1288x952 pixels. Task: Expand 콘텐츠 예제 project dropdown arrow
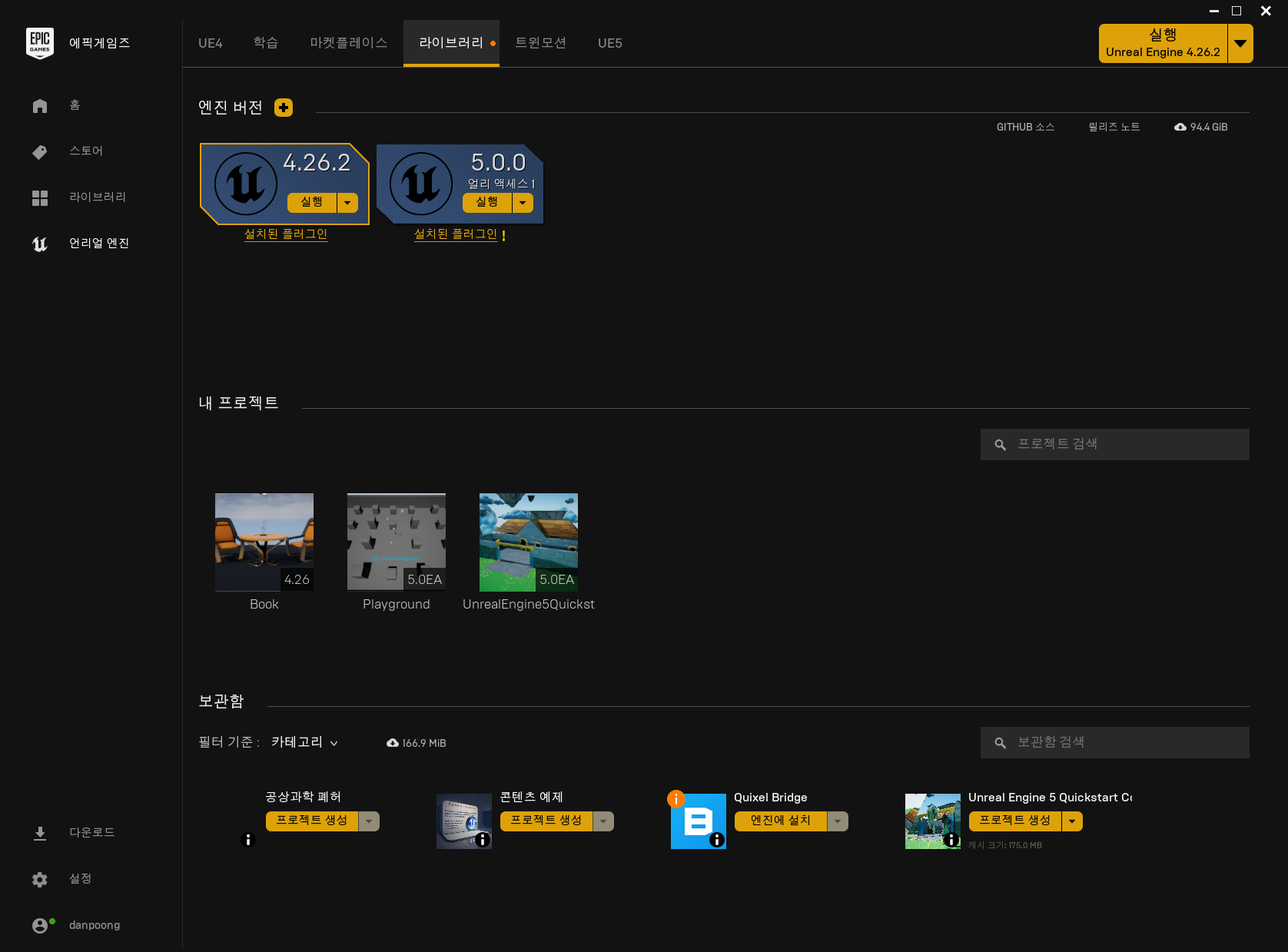603,821
